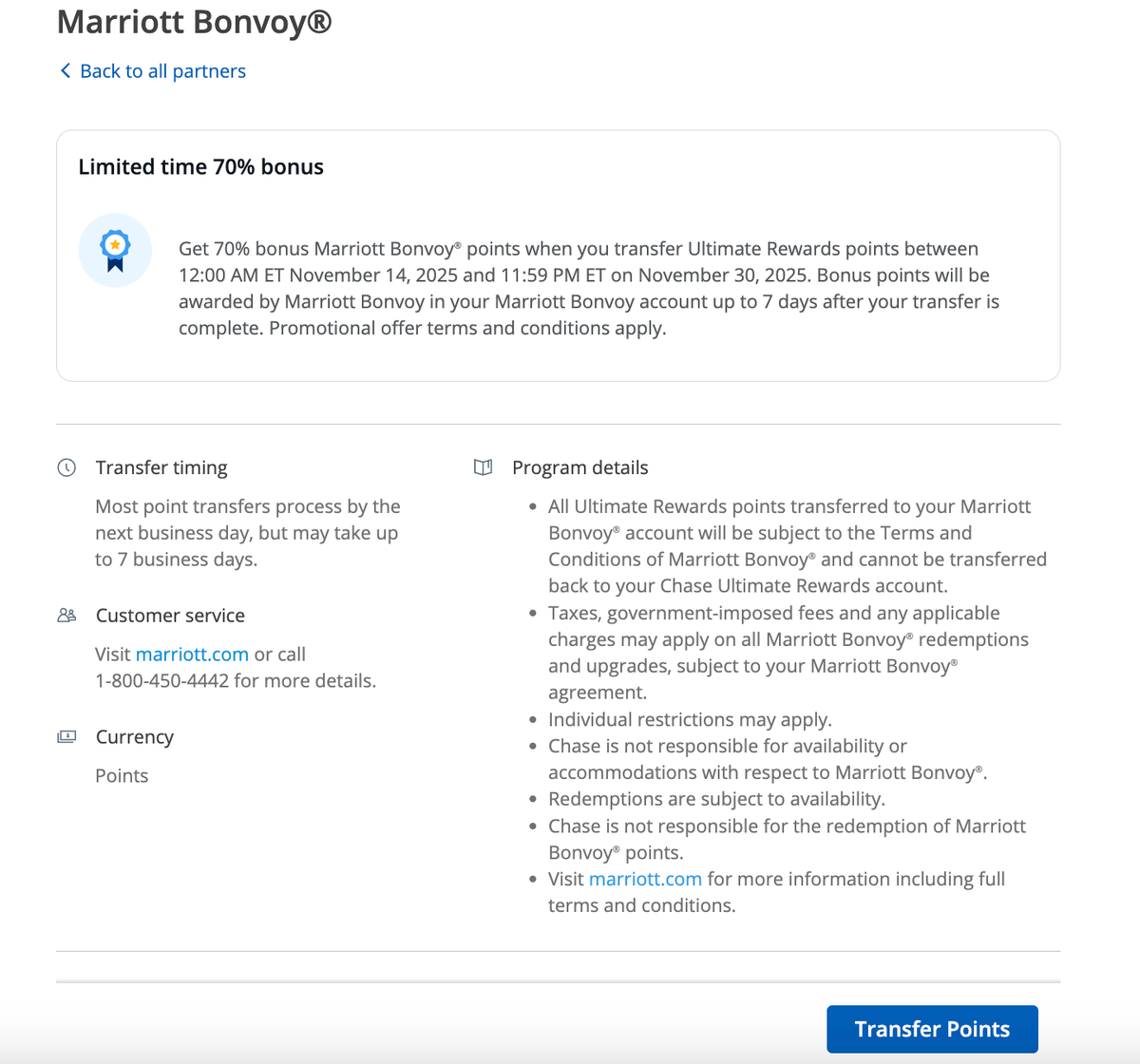Visit the marriott.com link in Program details
Image resolution: width=1140 pixels, height=1064 pixels.
coord(645,879)
